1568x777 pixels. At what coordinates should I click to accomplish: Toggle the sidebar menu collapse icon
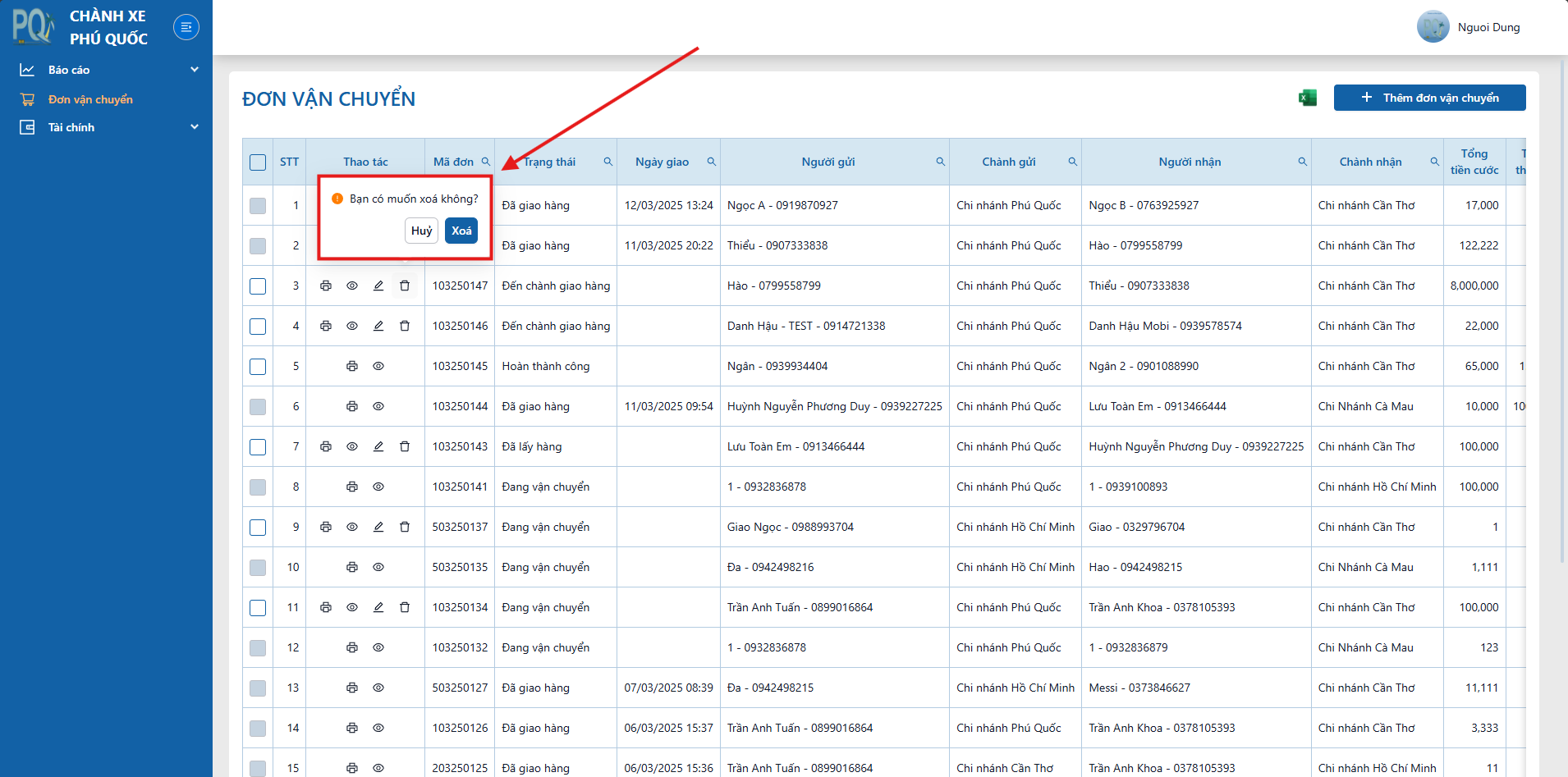[186, 27]
